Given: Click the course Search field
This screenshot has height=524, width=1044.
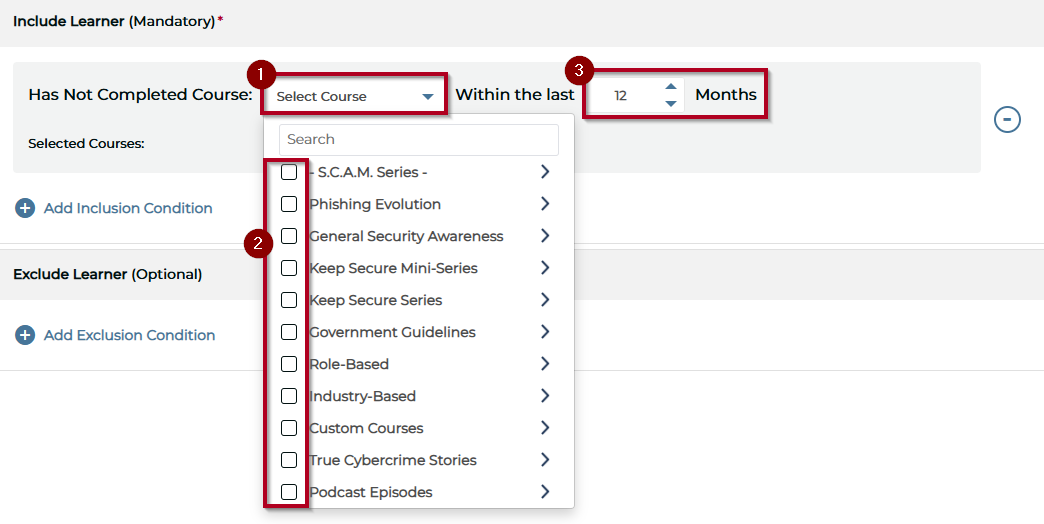Looking at the screenshot, I should tap(418, 139).
